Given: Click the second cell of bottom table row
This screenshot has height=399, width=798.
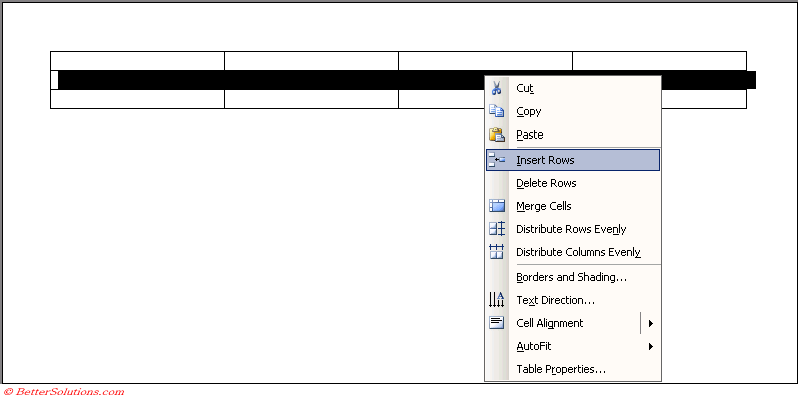Looking at the screenshot, I should (x=311, y=99).
